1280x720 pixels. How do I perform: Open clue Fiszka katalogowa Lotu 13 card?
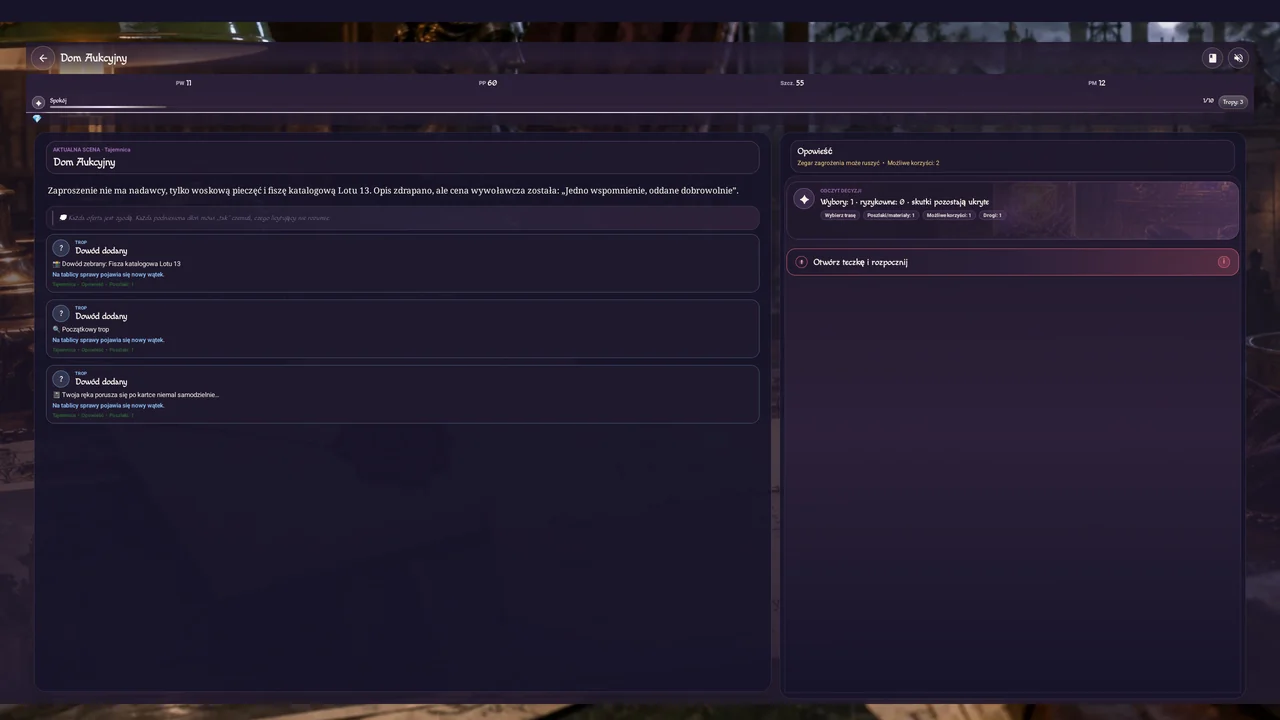pyautogui.click(x=402, y=263)
